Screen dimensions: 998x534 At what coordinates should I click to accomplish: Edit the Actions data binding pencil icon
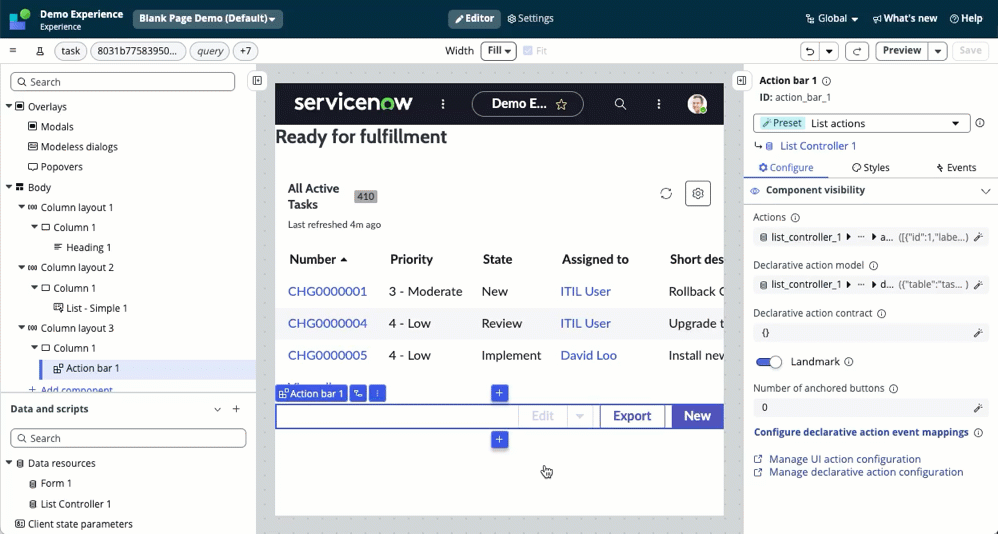(978, 237)
